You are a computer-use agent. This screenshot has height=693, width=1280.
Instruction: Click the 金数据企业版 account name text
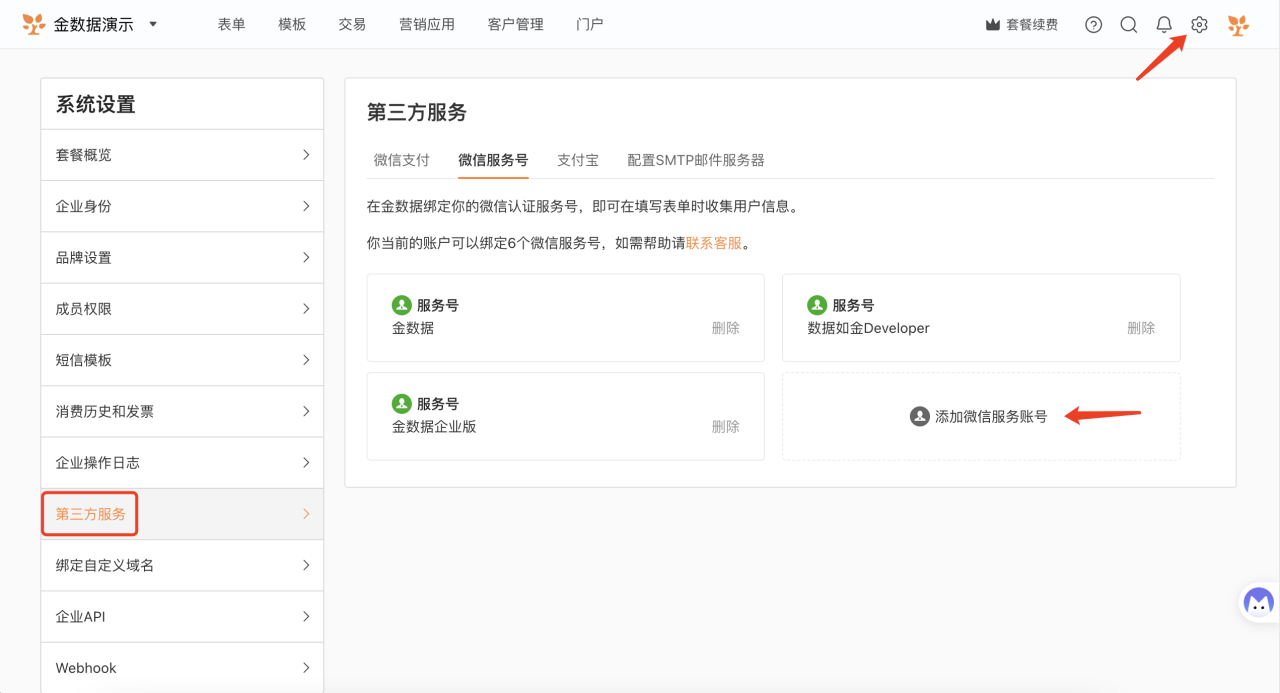pyautogui.click(x=434, y=426)
